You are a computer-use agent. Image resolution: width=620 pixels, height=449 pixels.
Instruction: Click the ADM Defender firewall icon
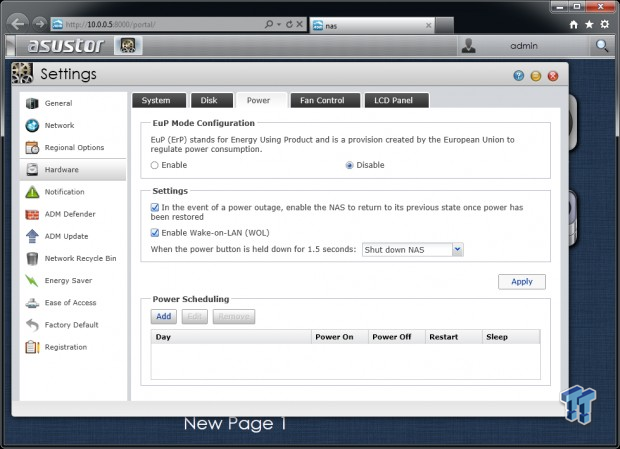[32, 214]
